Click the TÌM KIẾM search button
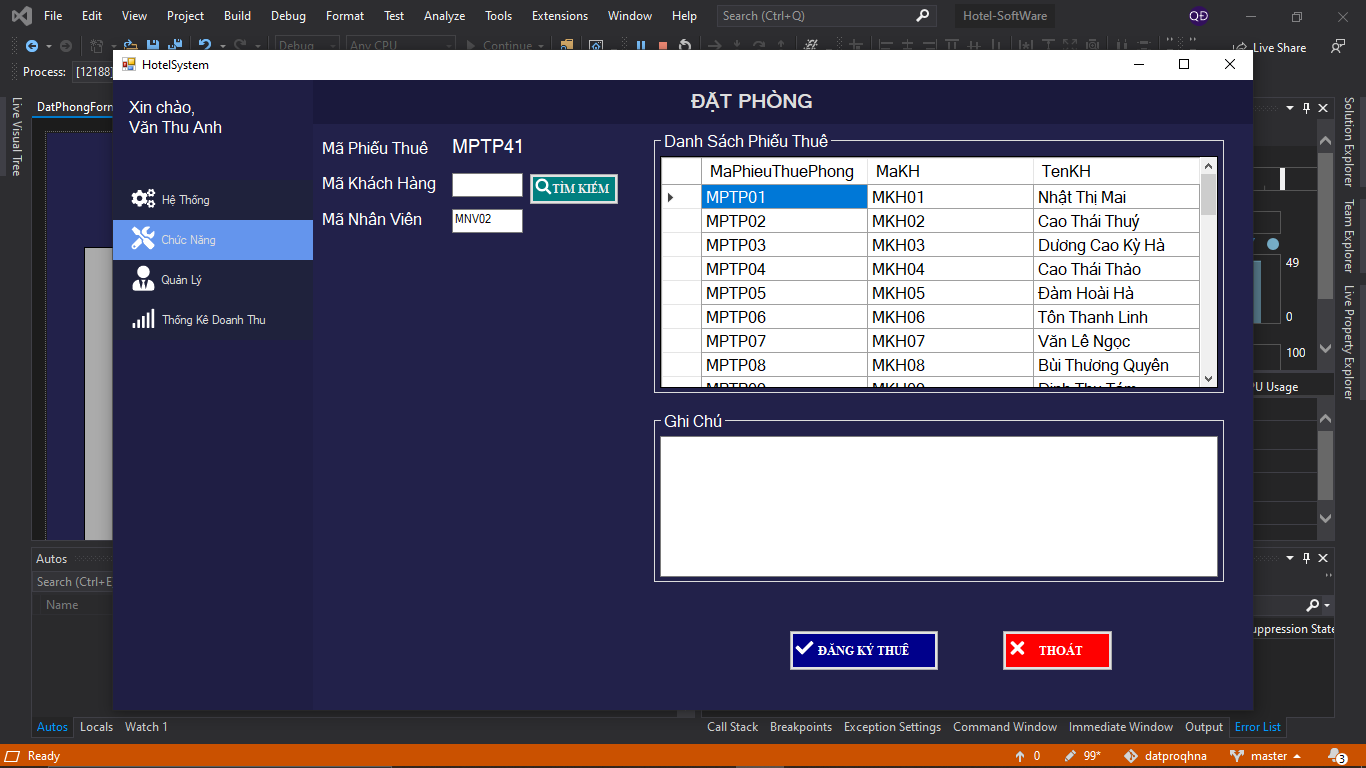Image resolution: width=1366 pixels, height=768 pixels. pyautogui.click(x=574, y=188)
